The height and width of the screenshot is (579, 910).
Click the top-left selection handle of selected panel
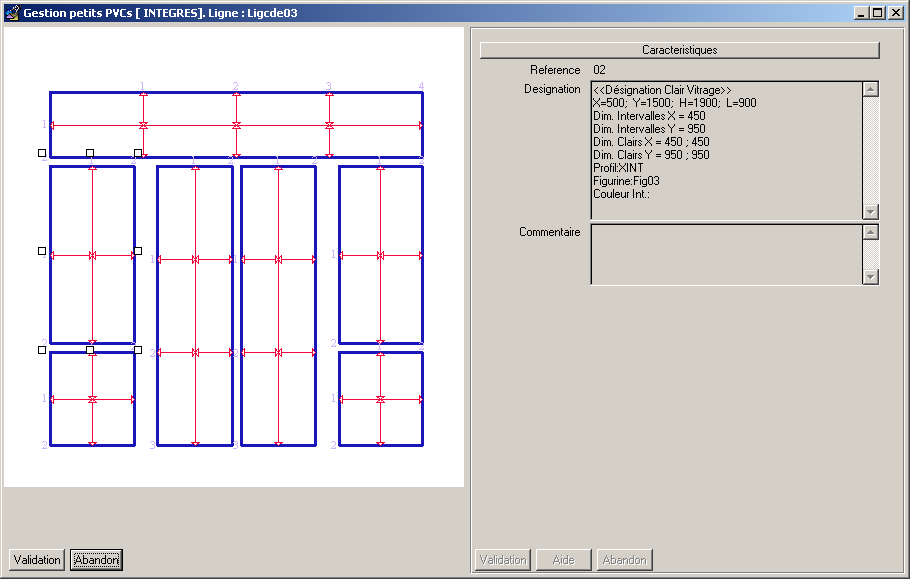42,153
